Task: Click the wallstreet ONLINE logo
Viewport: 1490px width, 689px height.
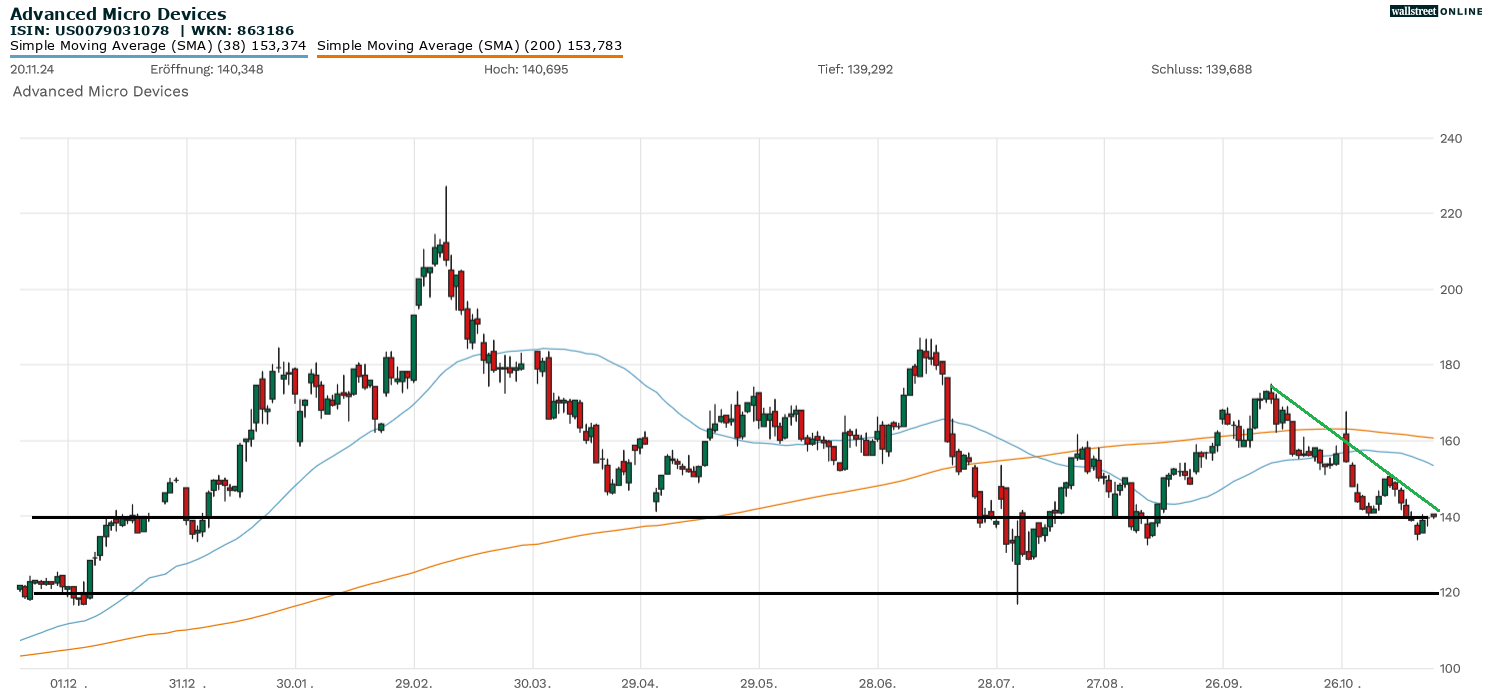Action: point(1436,11)
